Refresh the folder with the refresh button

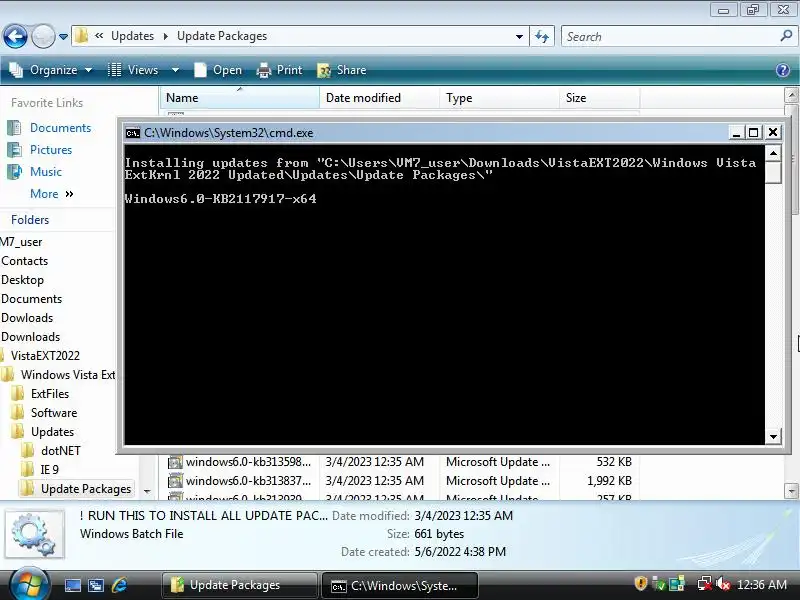(542, 37)
